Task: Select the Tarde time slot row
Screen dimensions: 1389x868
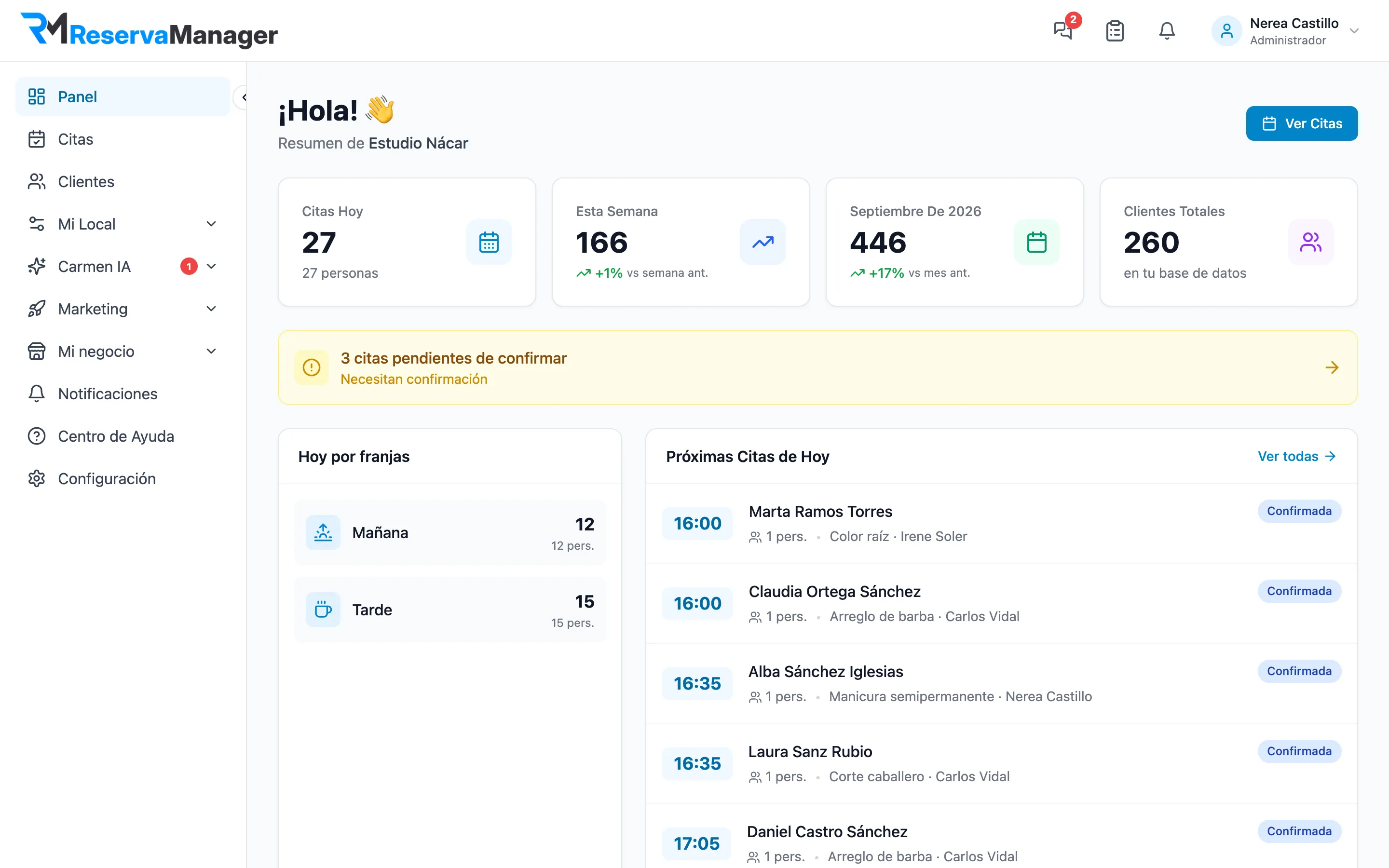Action: pyautogui.click(x=450, y=609)
